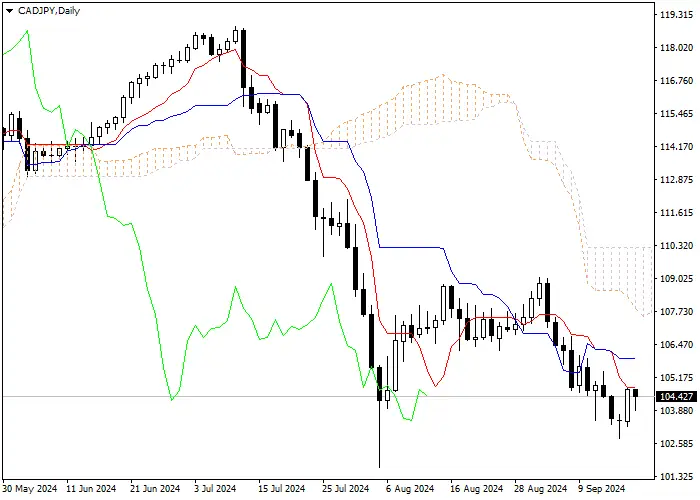Open the chart dropdown triangle beside CADJPY
Viewport: 700px width, 500px height.
9,11
